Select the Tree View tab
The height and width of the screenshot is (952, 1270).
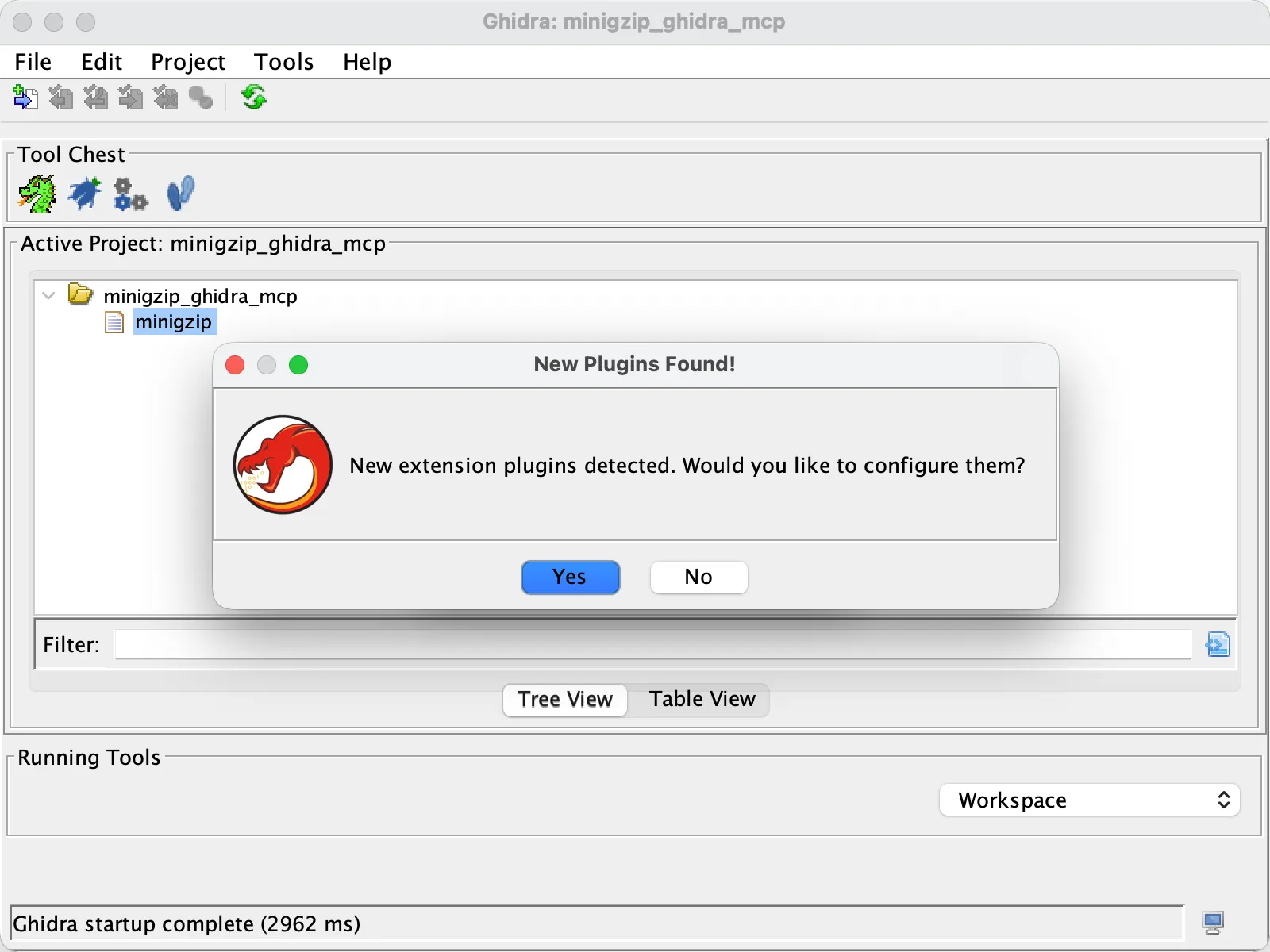pos(565,700)
